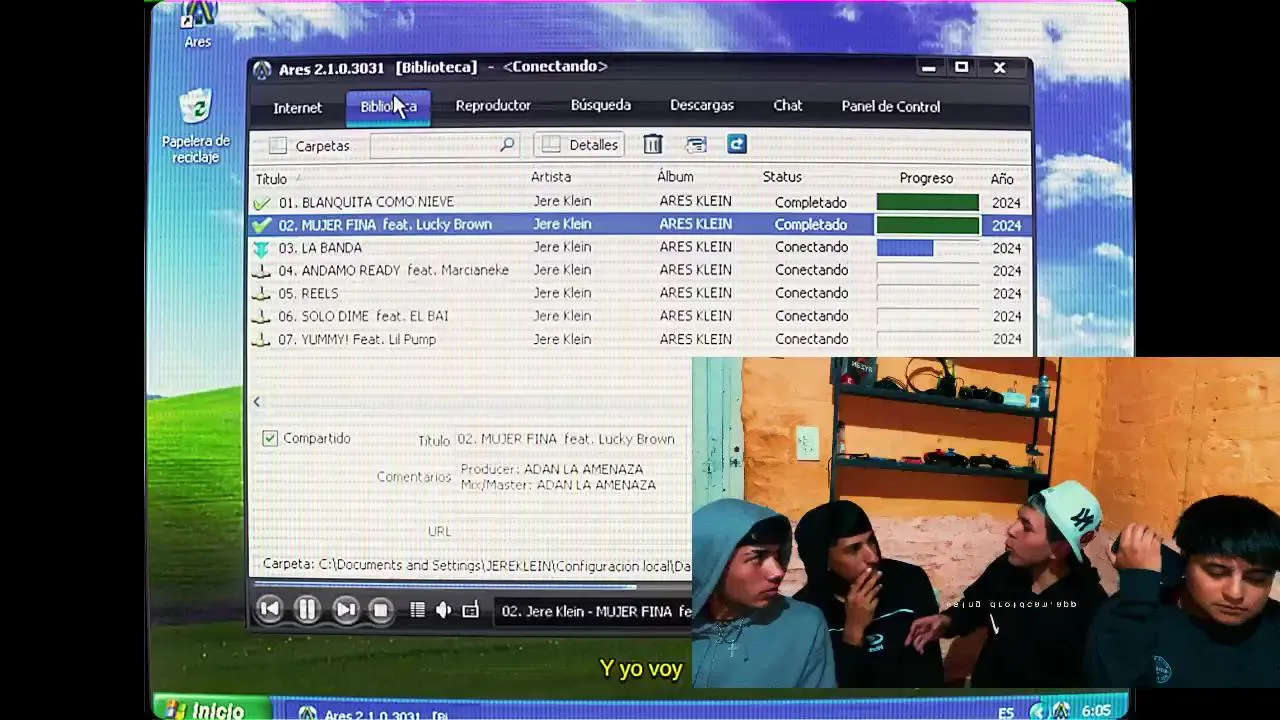Click the pending icon of SOLO DIME row

262,317
